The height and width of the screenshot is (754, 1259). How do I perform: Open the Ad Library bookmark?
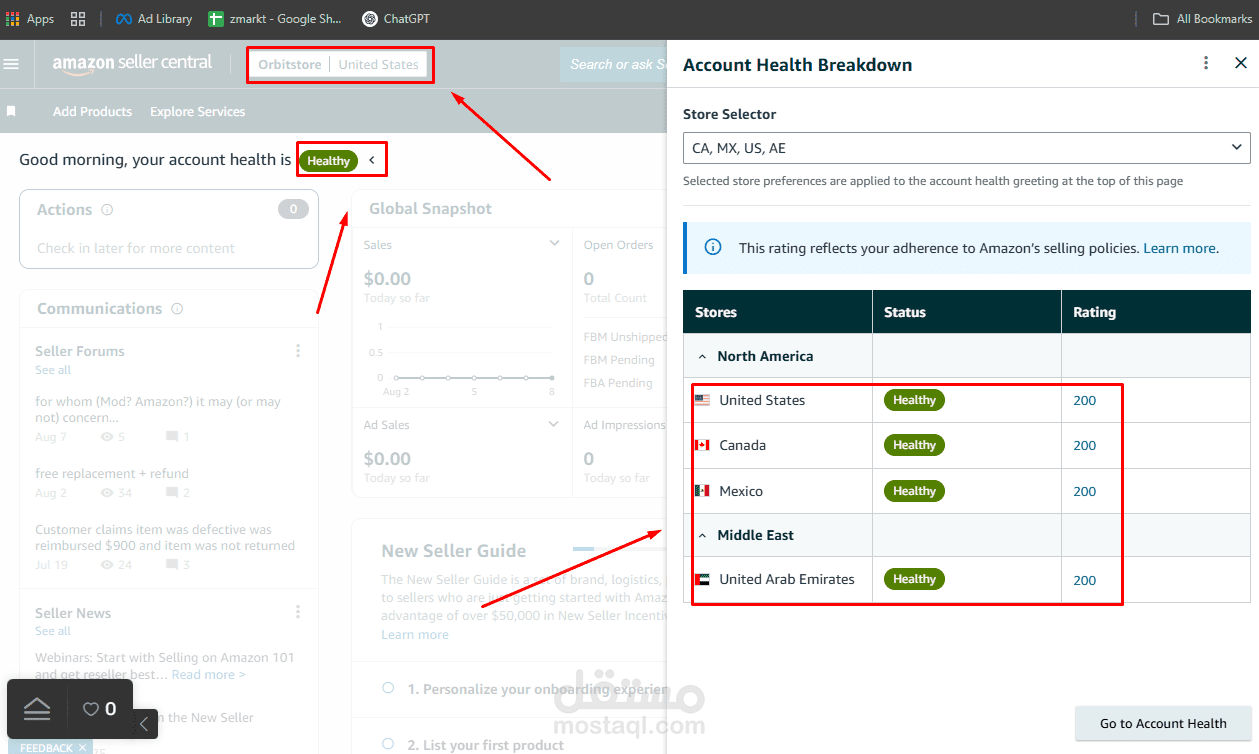coord(153,18)
